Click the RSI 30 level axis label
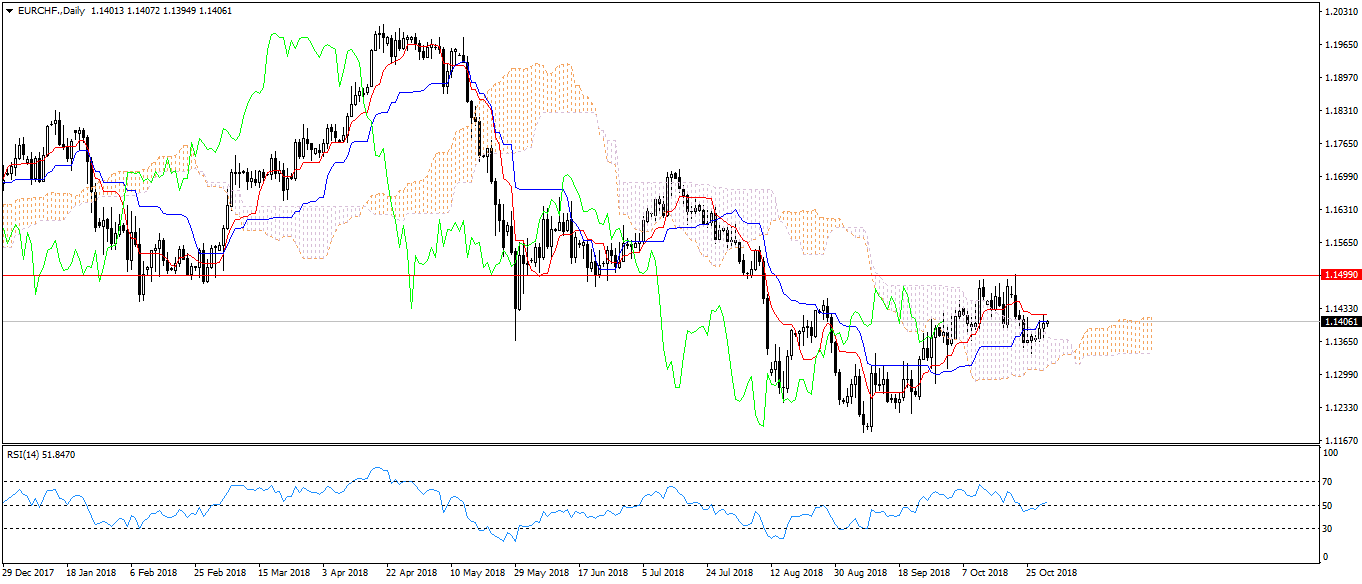The image size is (1362, 584). click(1328, 529)
